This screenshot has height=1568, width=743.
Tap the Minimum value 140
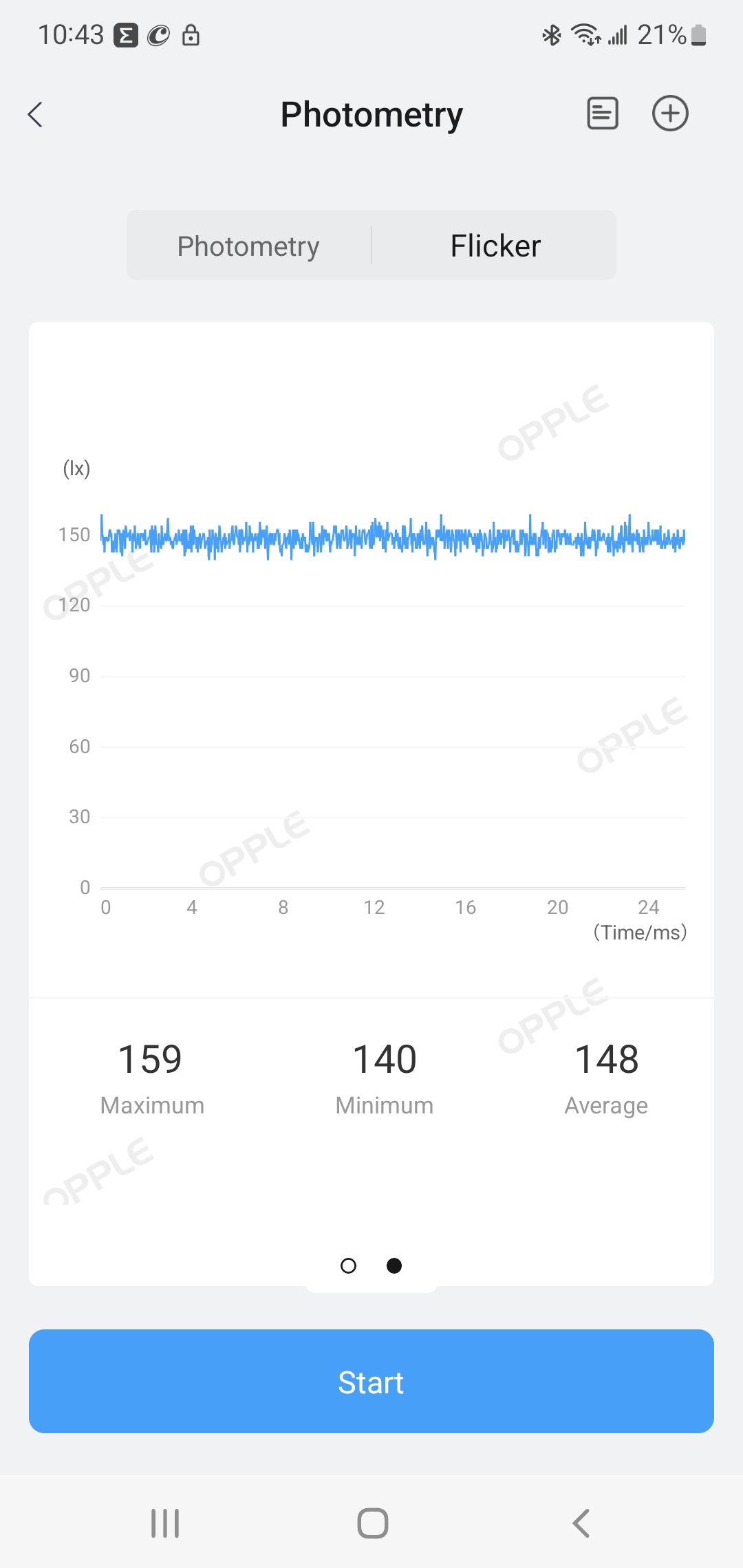click(385, 1059)
